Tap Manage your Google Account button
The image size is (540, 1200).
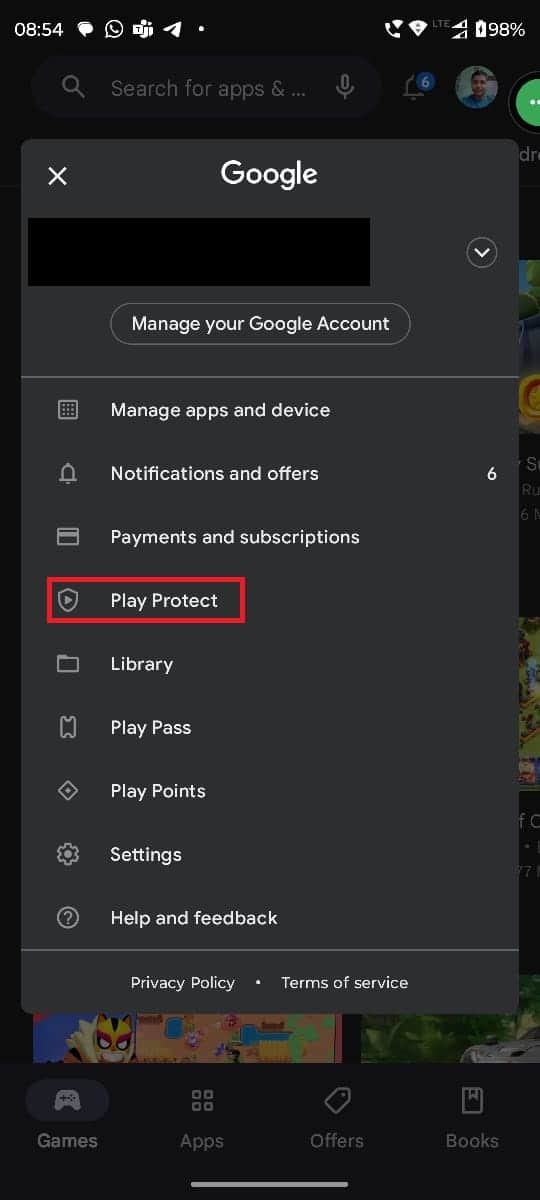pos(260,324)
